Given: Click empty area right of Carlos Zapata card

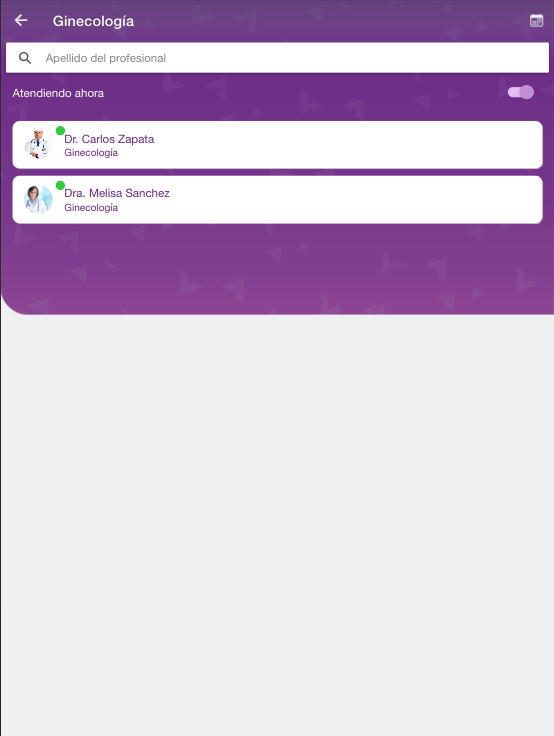Looking at the screenshot, I should pyautogui.click(x=352, y=145).
